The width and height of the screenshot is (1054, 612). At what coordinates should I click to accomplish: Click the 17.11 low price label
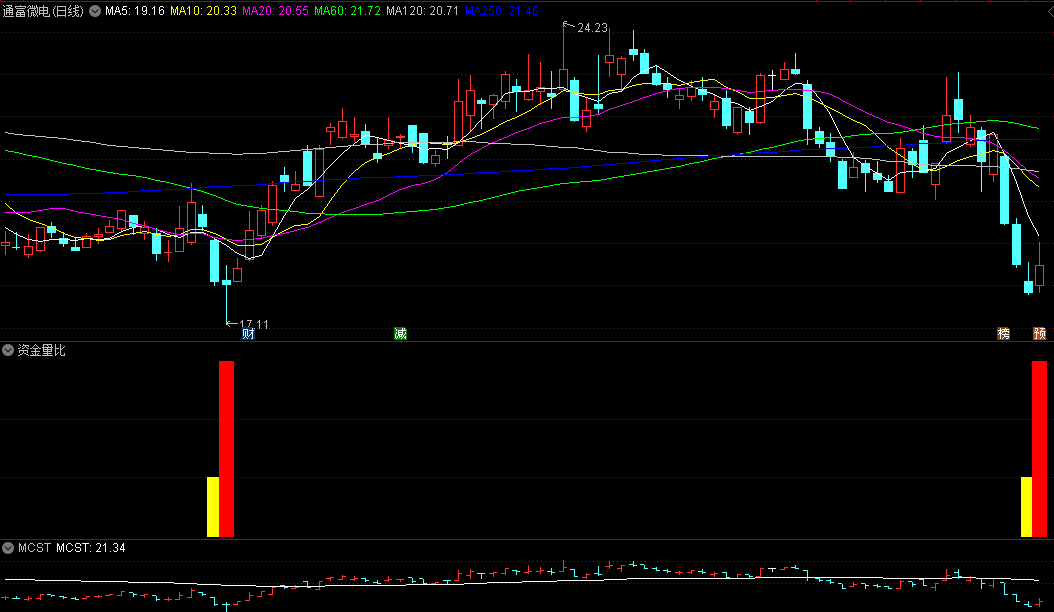coord(253,324)
